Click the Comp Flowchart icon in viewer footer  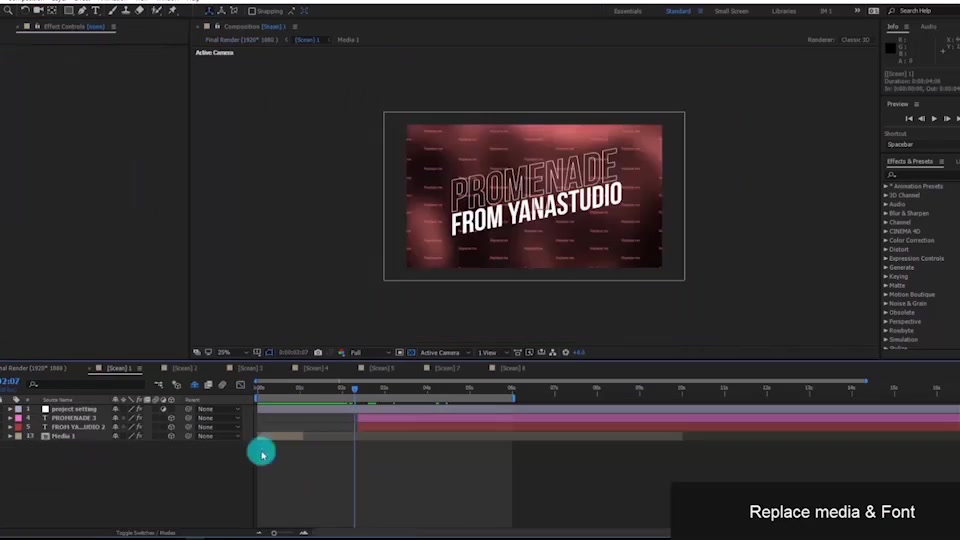[x=553, y=353]
